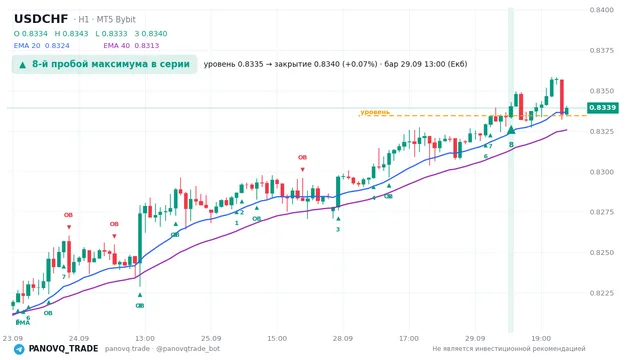Click the 28.09 date axis label

(343, 338)
